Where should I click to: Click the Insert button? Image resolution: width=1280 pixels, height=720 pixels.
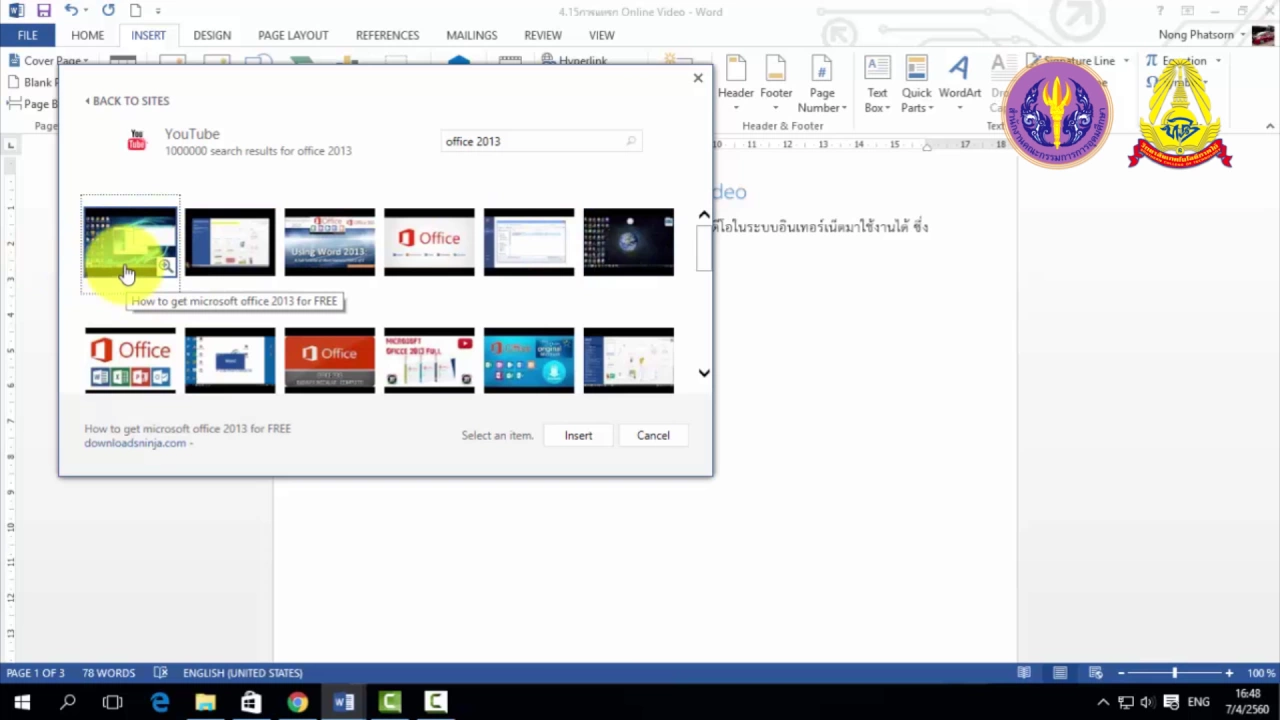(x=578, y=435)
